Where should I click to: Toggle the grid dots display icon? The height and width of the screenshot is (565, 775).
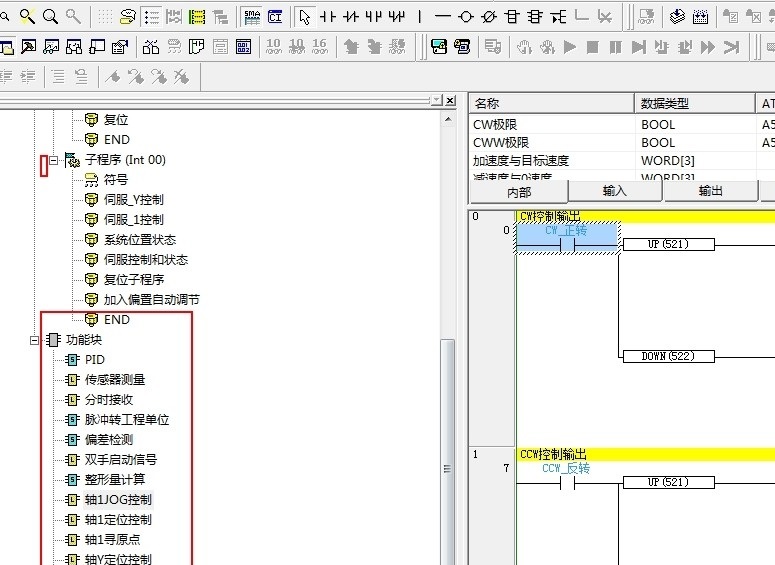pyautogui.click(x=105, y=17)
